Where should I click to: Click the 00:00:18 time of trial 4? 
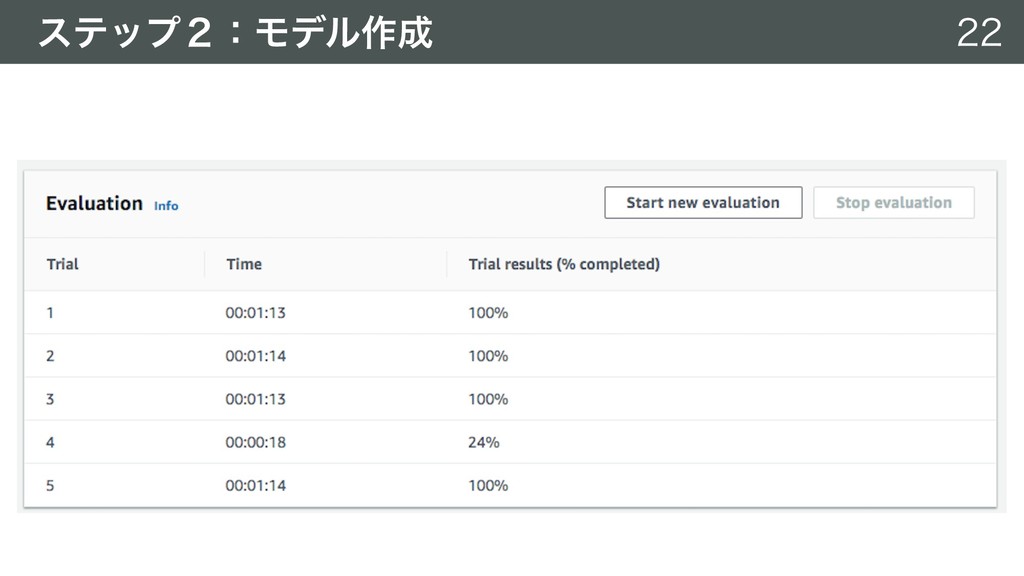pos(255,442)
